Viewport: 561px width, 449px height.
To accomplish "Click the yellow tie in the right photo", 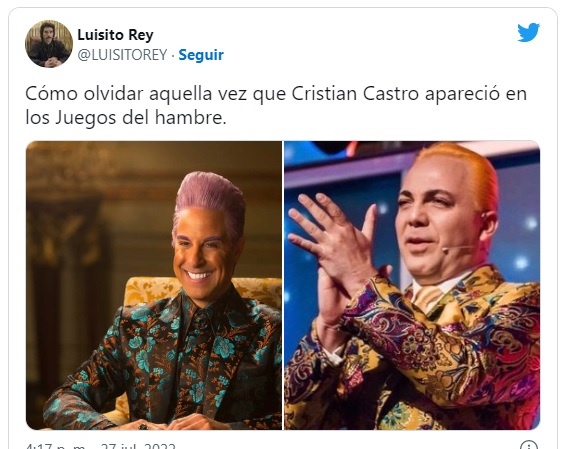I will [427, 298].
